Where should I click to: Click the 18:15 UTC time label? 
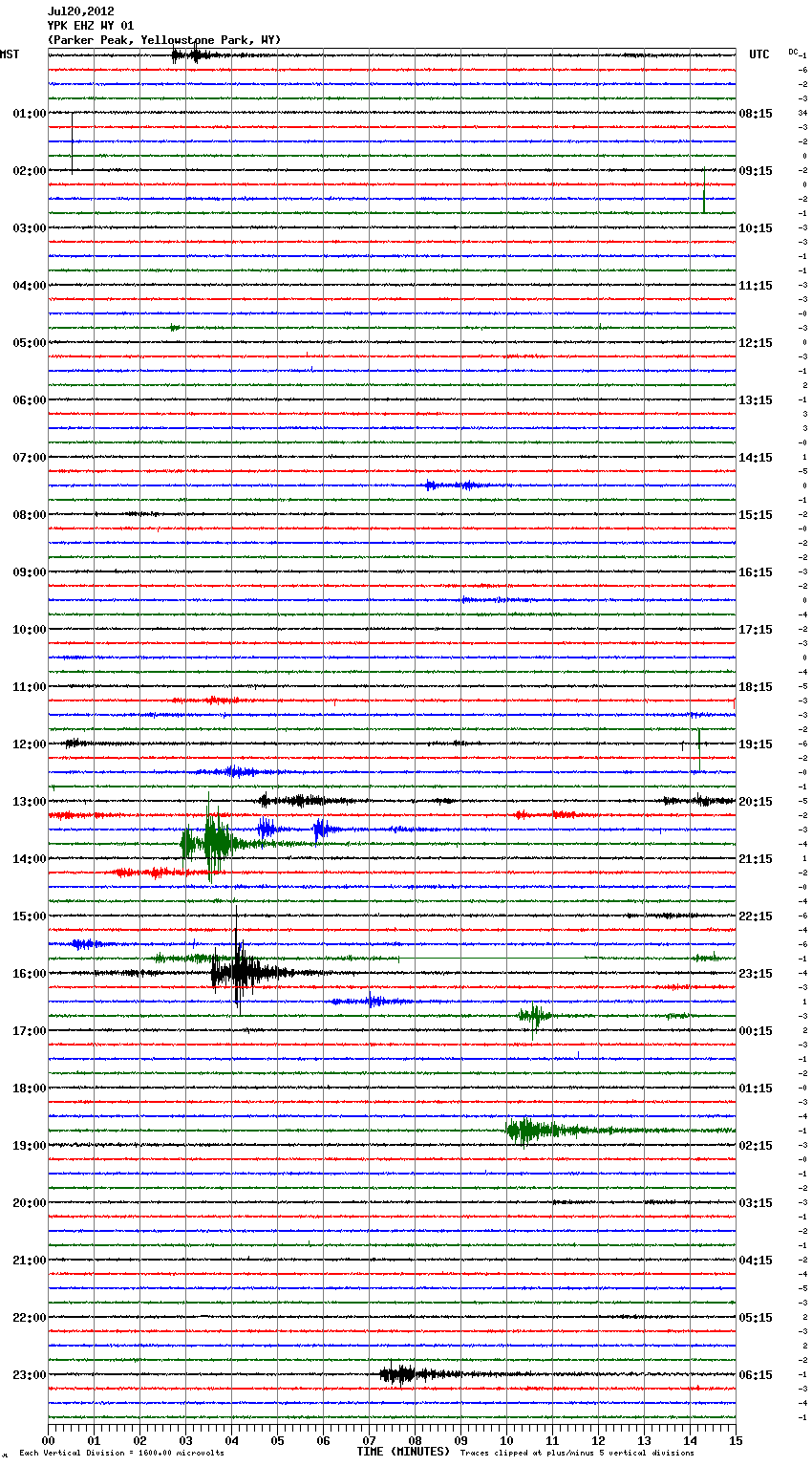tap(756, 687)
